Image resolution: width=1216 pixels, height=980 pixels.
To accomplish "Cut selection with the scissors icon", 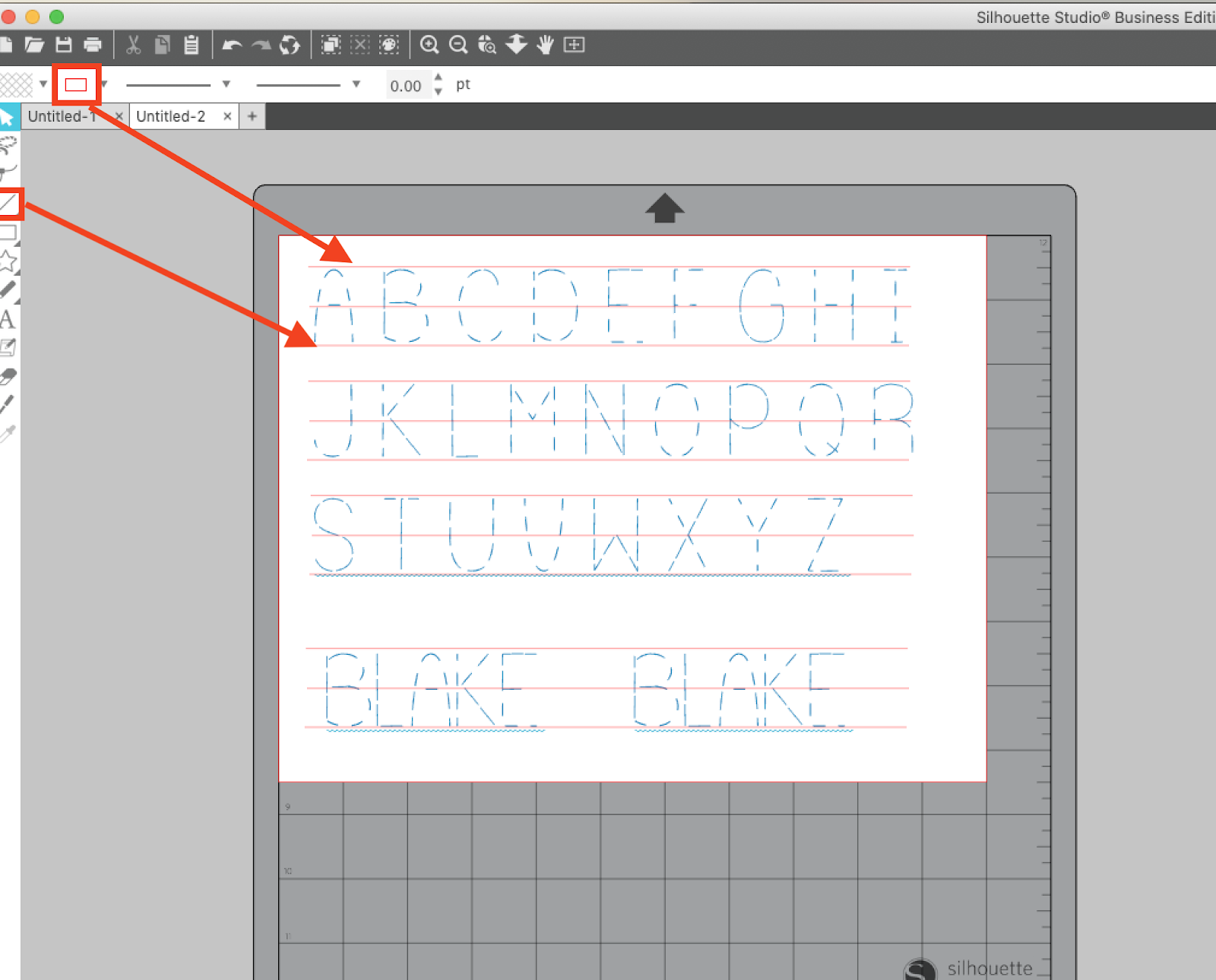I will pos(133,46).
